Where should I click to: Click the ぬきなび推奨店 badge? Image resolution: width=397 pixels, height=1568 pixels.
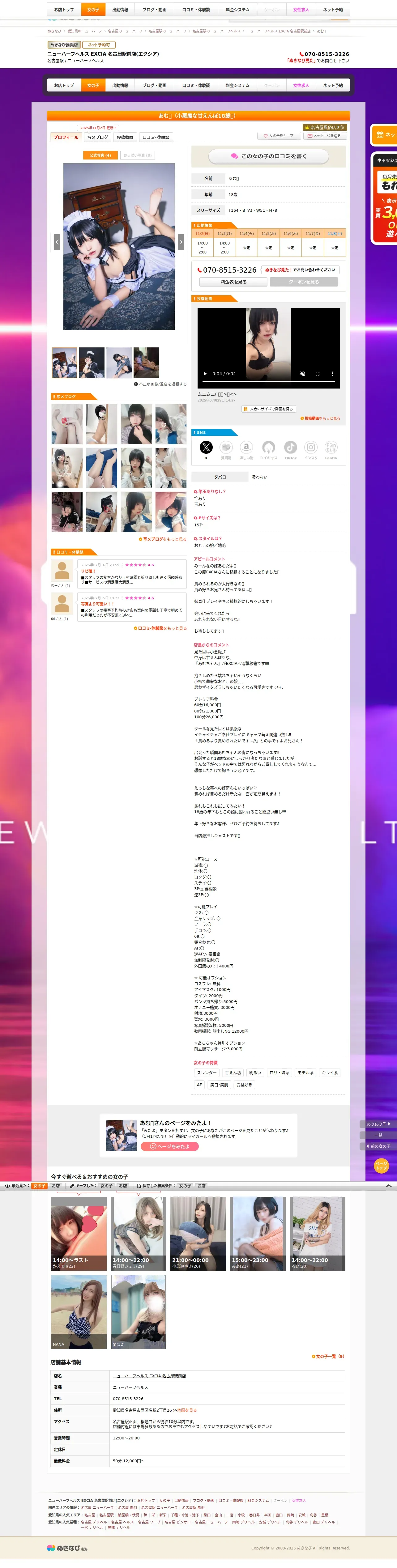[64, 45]
